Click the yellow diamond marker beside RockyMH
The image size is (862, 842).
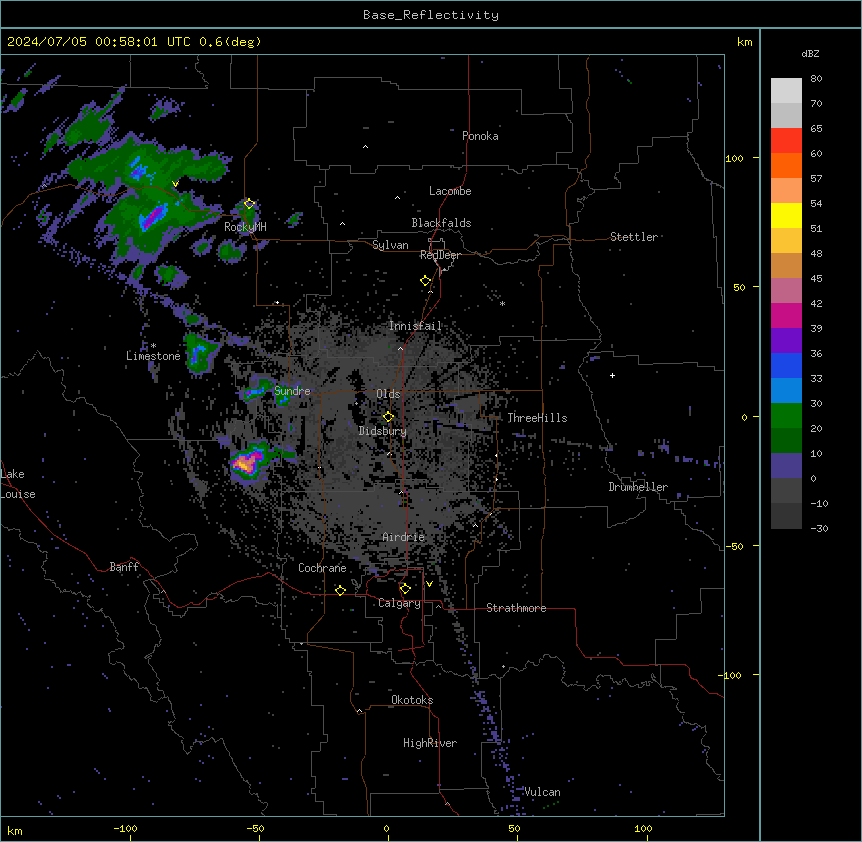[250, 203]
